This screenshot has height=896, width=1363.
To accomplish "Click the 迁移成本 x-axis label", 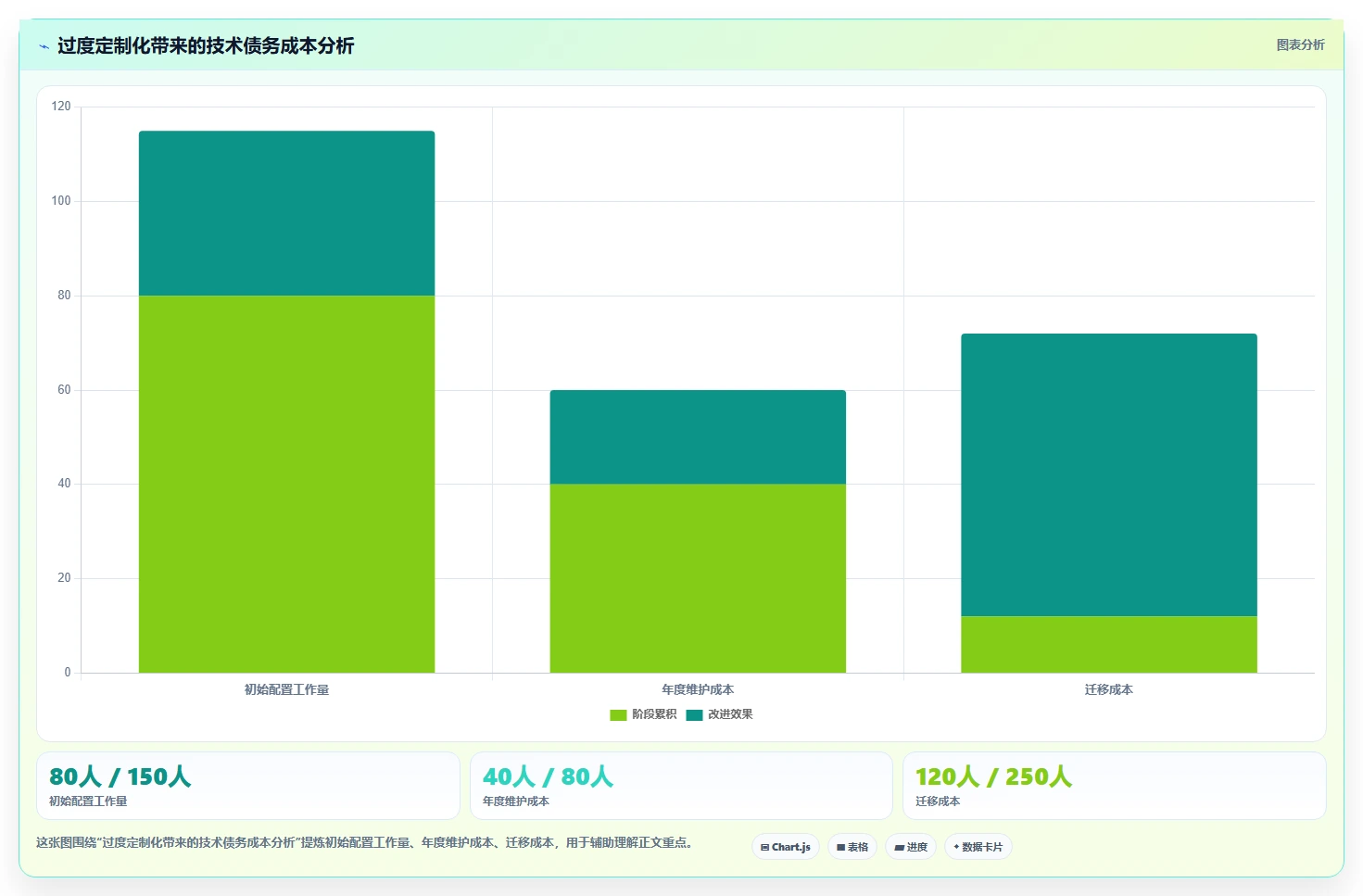I will click(x=1109, y=689).
